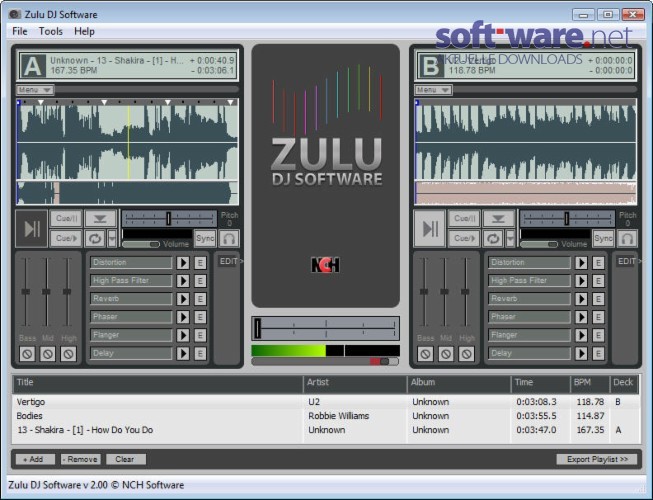Kill the High band on Deck A

pyautogui.click(x=68, y=354)
